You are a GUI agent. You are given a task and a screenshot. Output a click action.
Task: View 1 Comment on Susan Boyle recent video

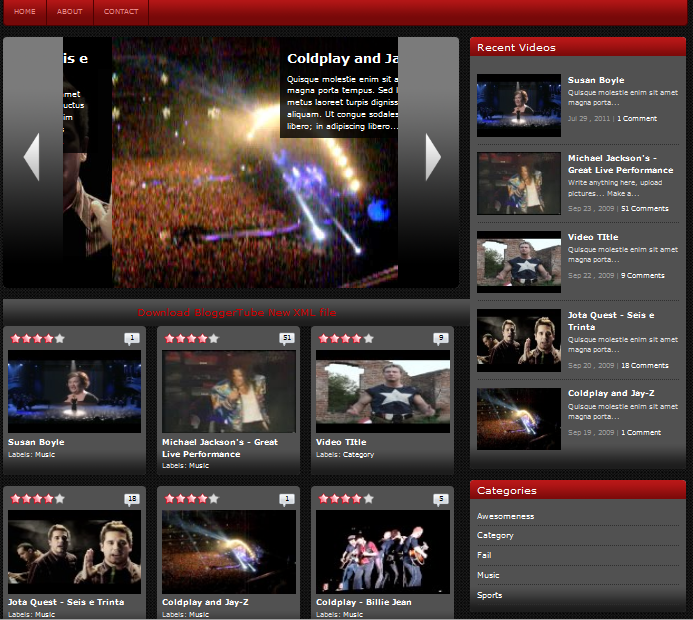point(637,118)
